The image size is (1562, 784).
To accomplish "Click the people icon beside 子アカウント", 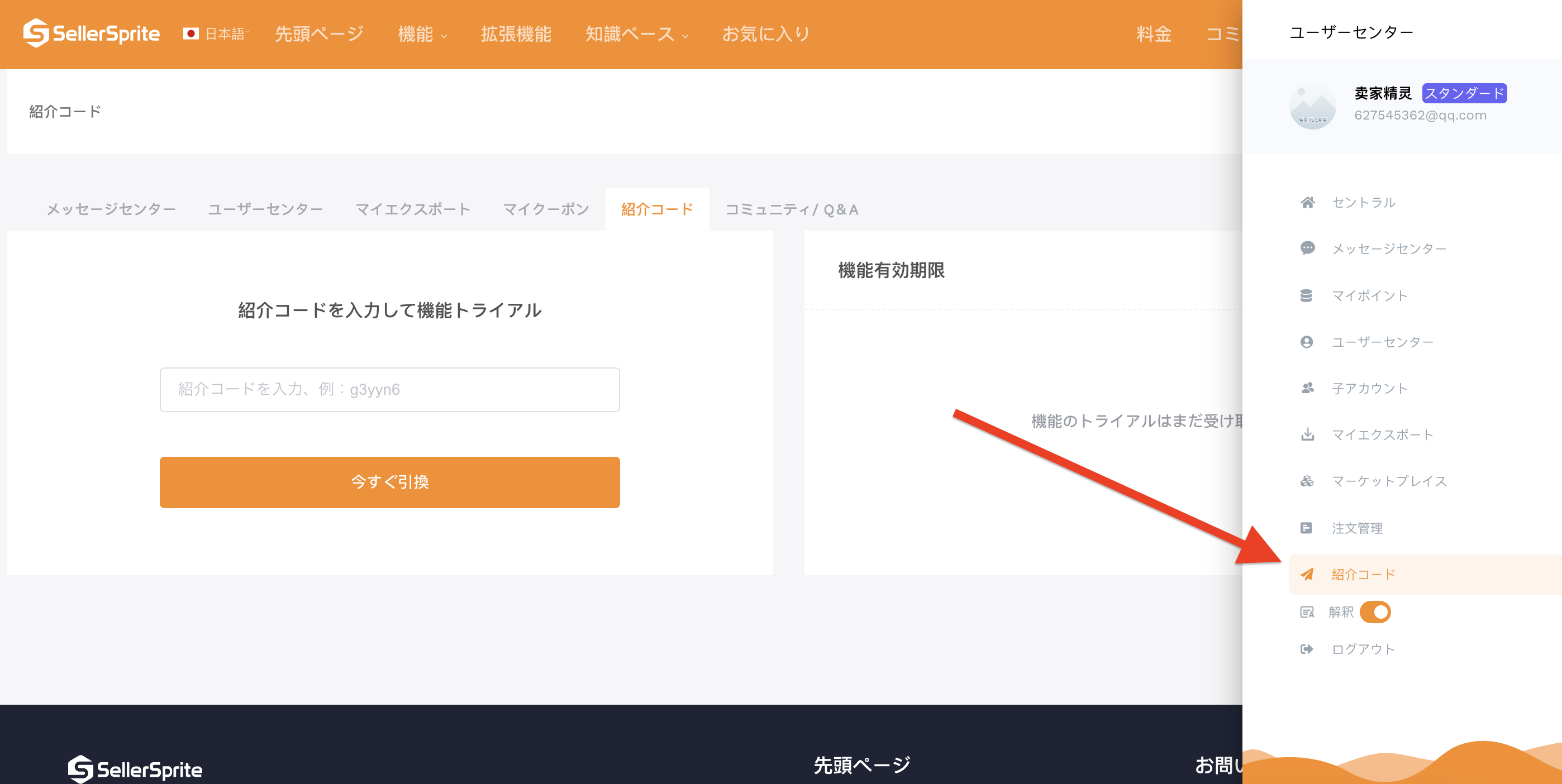I will 1307,388.
